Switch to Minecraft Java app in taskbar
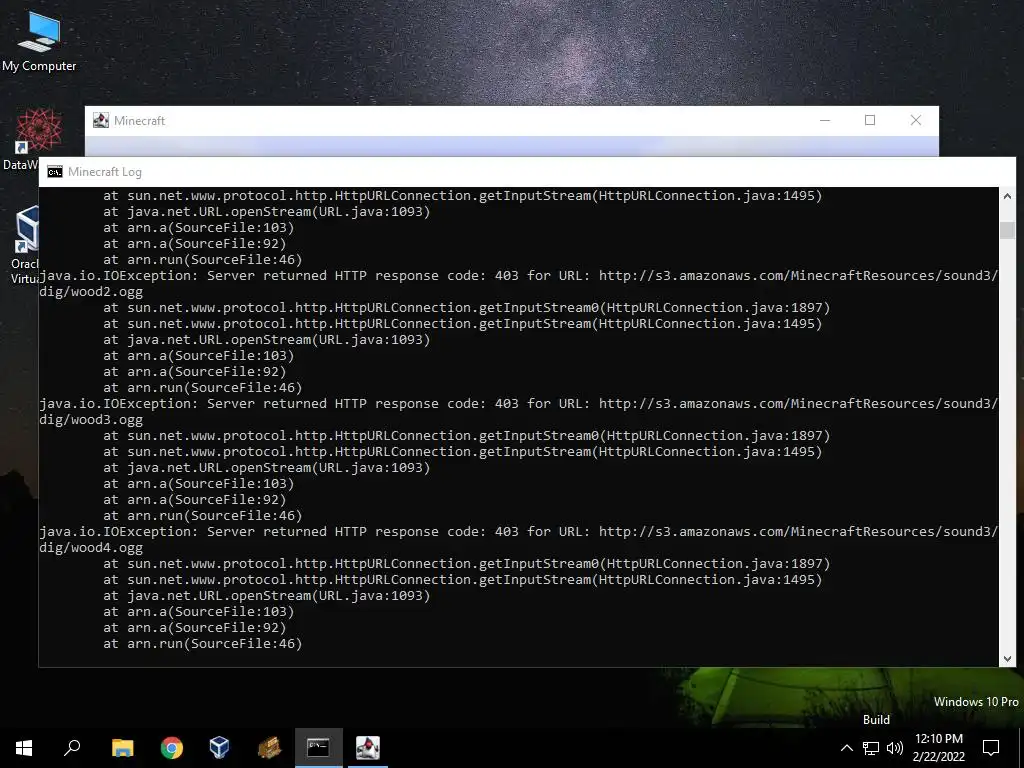1024x768 pixels. click(x=368, y=748)
